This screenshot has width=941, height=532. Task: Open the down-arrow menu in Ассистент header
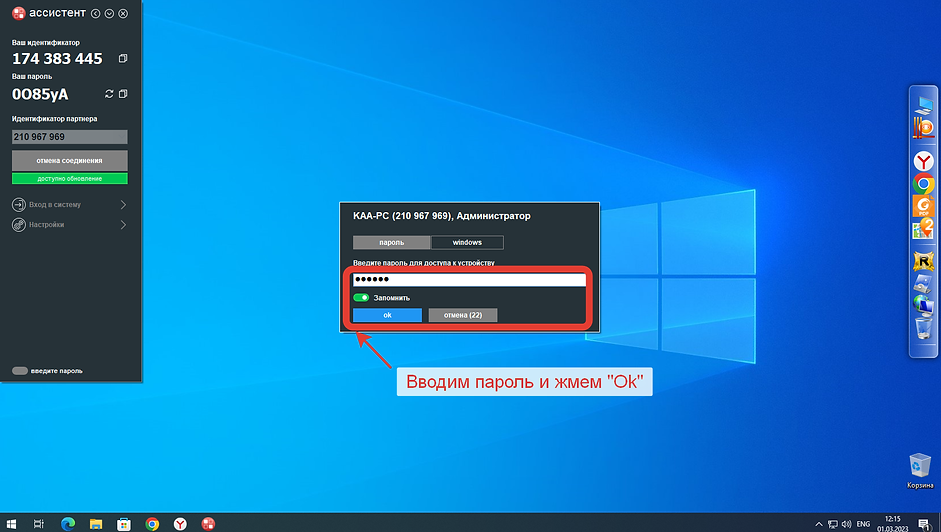109,13
